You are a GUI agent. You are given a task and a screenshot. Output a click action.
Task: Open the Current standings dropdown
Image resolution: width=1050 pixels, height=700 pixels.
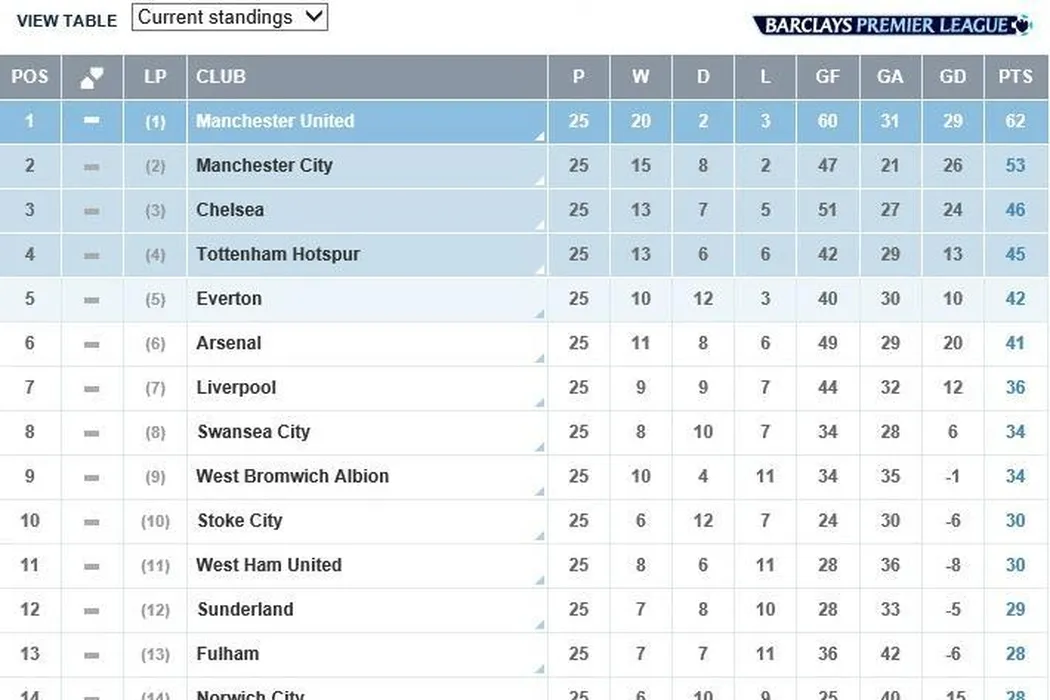pos(229,17)
